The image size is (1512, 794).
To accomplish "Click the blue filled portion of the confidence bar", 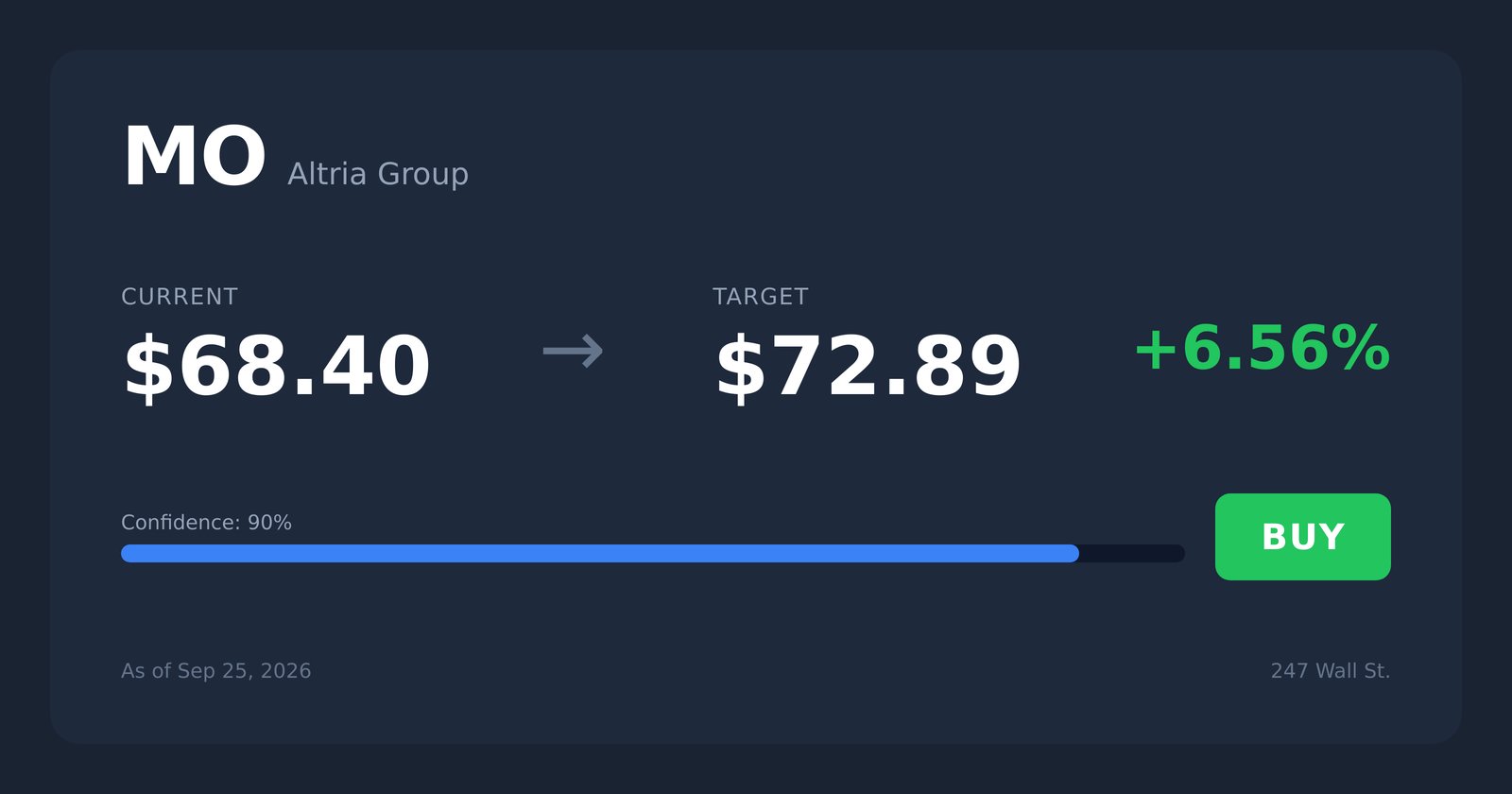I will pyautogui.click(x=600, y=553).
